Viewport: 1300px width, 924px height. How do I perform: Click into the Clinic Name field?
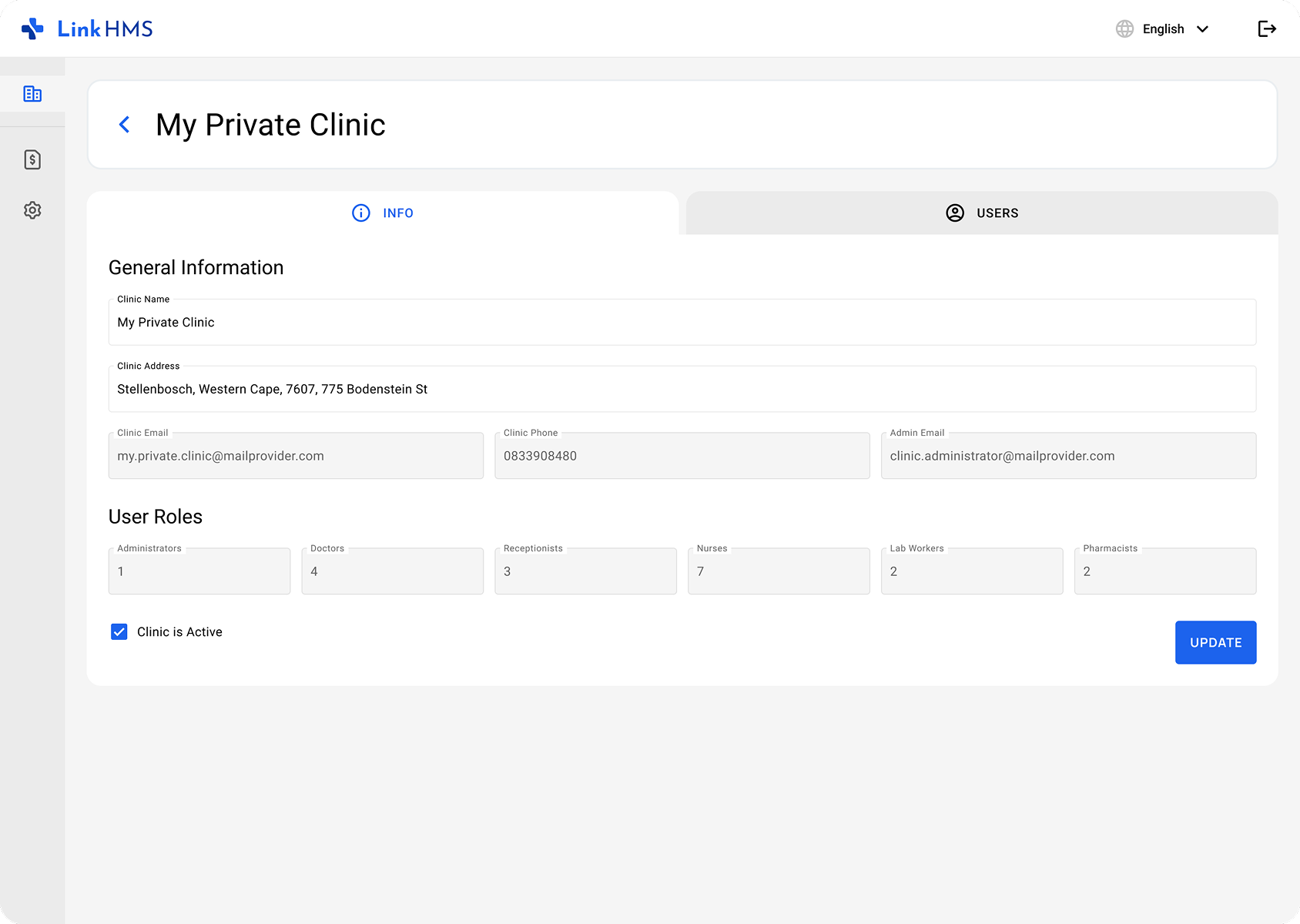682,322
